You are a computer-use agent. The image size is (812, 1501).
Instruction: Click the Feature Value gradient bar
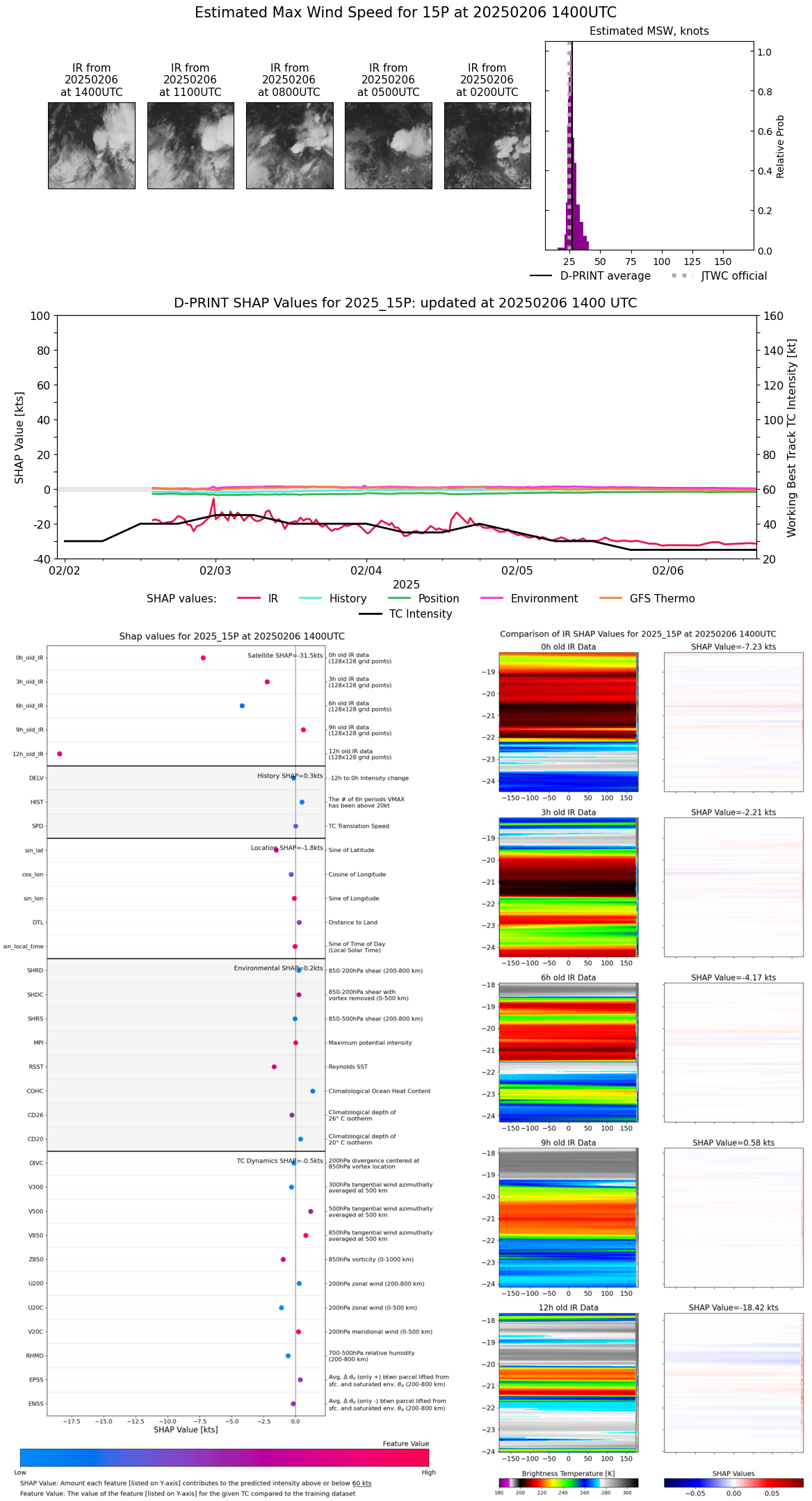tap(225, 1457)
